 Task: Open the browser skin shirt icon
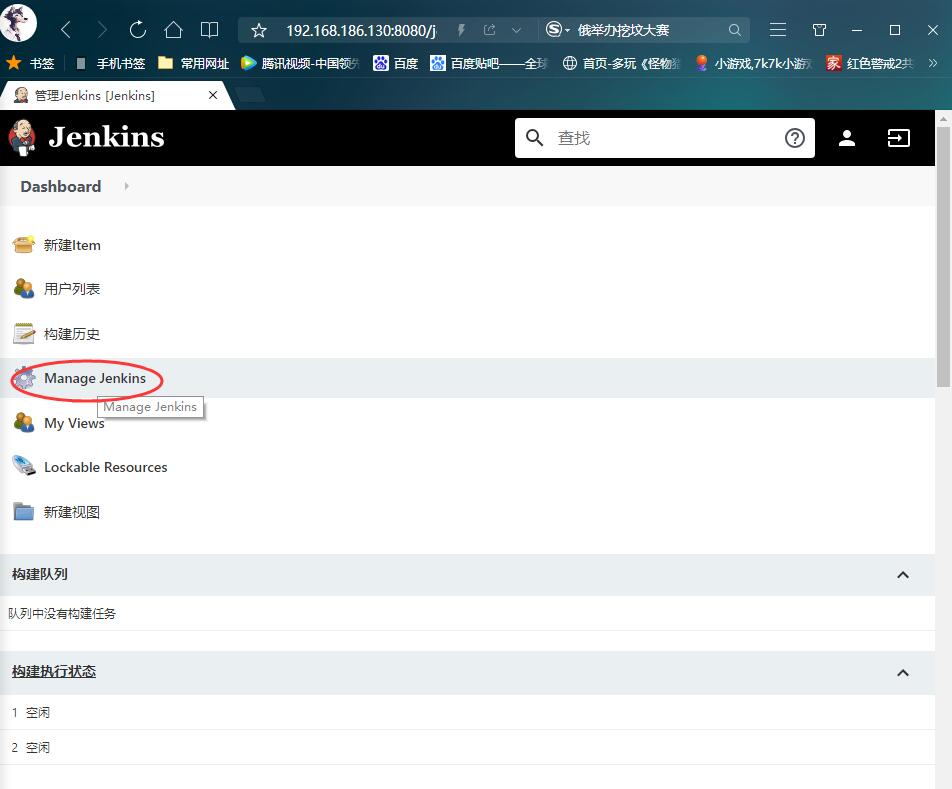point(820,30)
